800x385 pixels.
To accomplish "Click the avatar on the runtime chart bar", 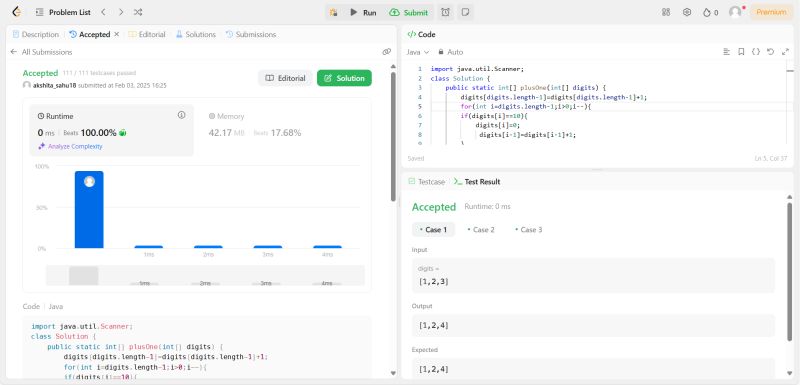I will coord(89,182).
